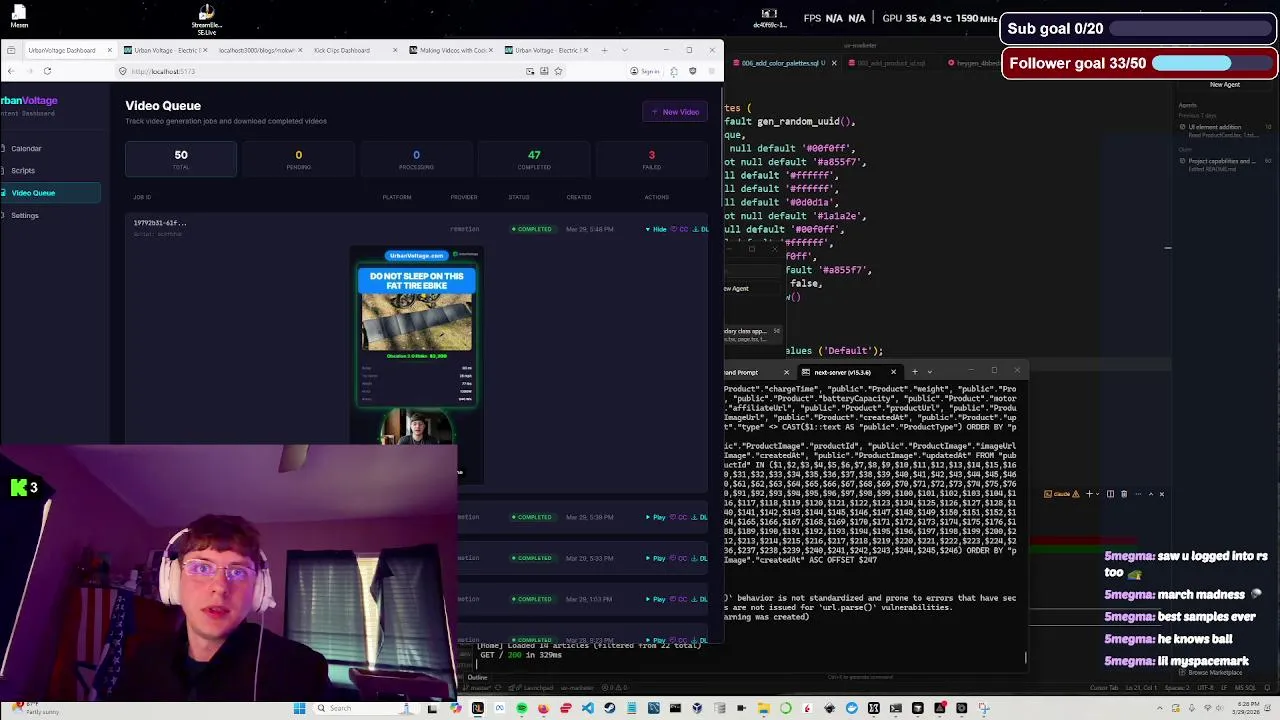Open File Explorer folder on the taskbar
The image size is (1280, 720).
[x=763, y=708]
